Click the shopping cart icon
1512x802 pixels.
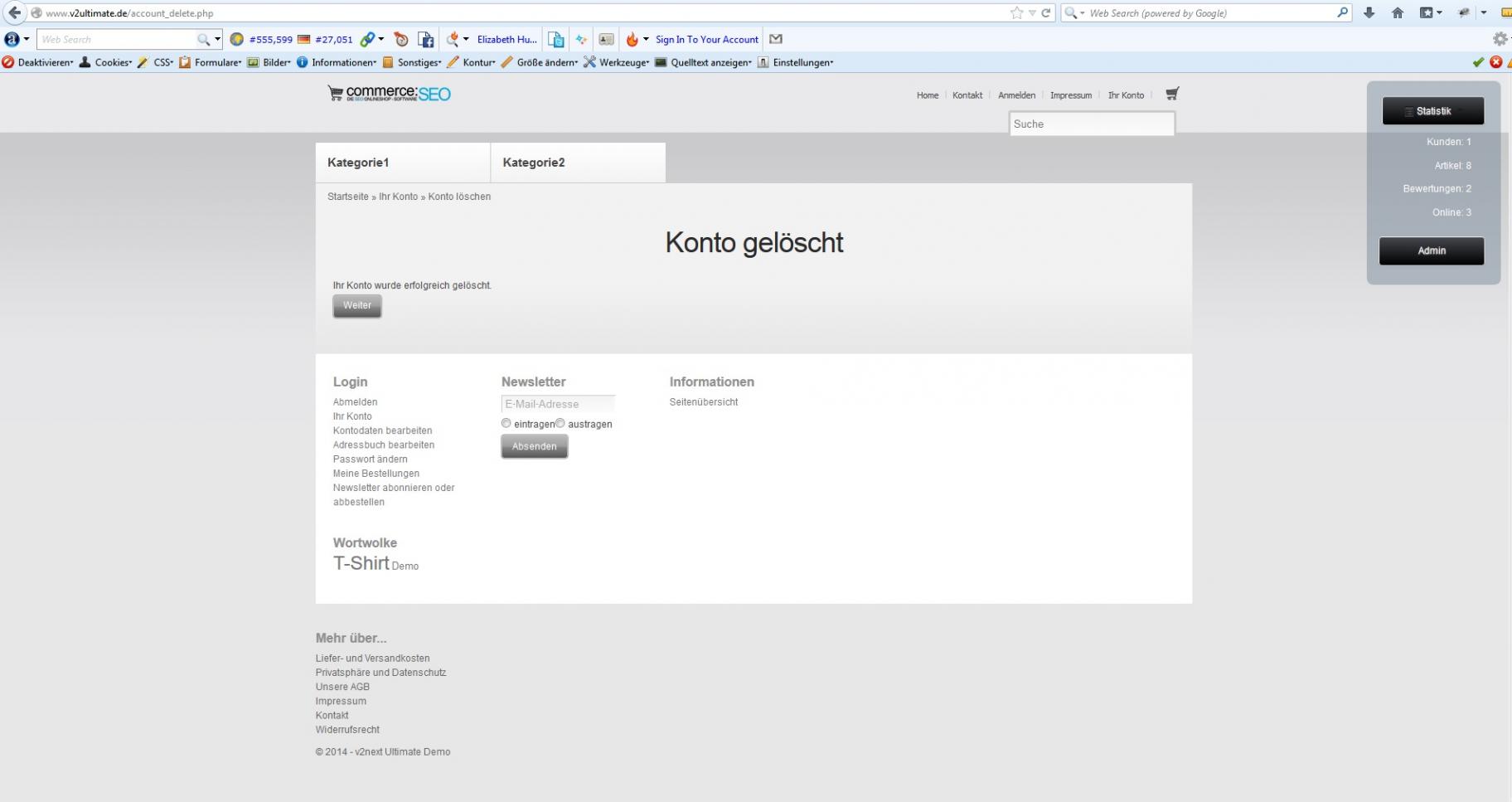pos(1171,94)
